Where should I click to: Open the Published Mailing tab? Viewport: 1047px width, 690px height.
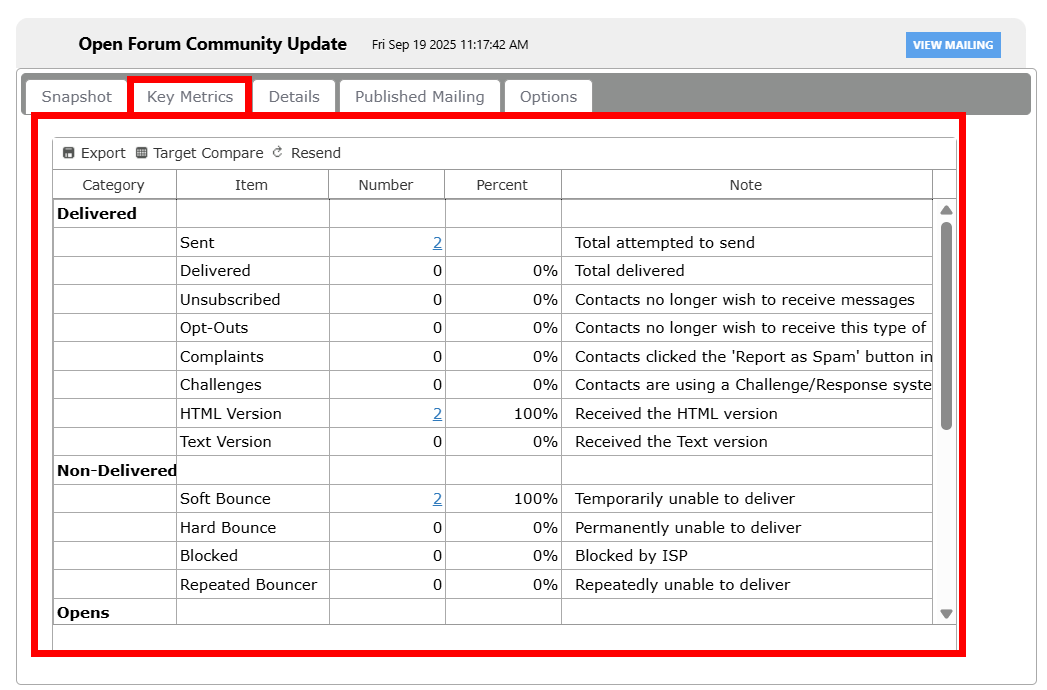pyautogui.click(x=419, y=97)
